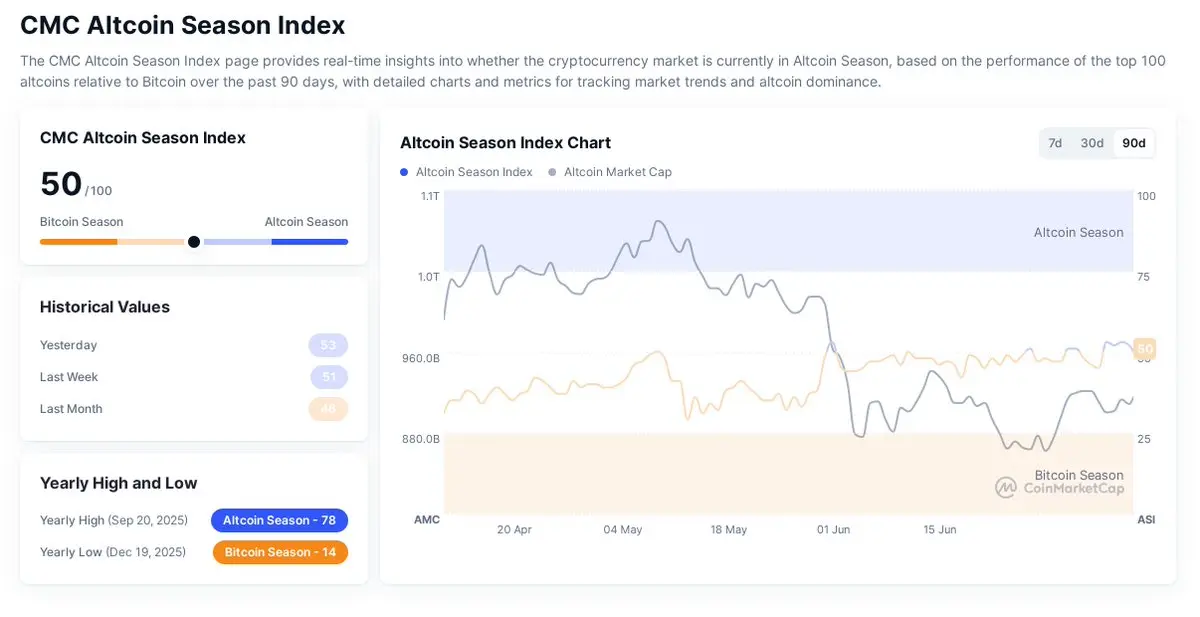Click the gray Altcoin Market Cap legend dot
The image size is (1200, 617).
[x=552, y=172]
